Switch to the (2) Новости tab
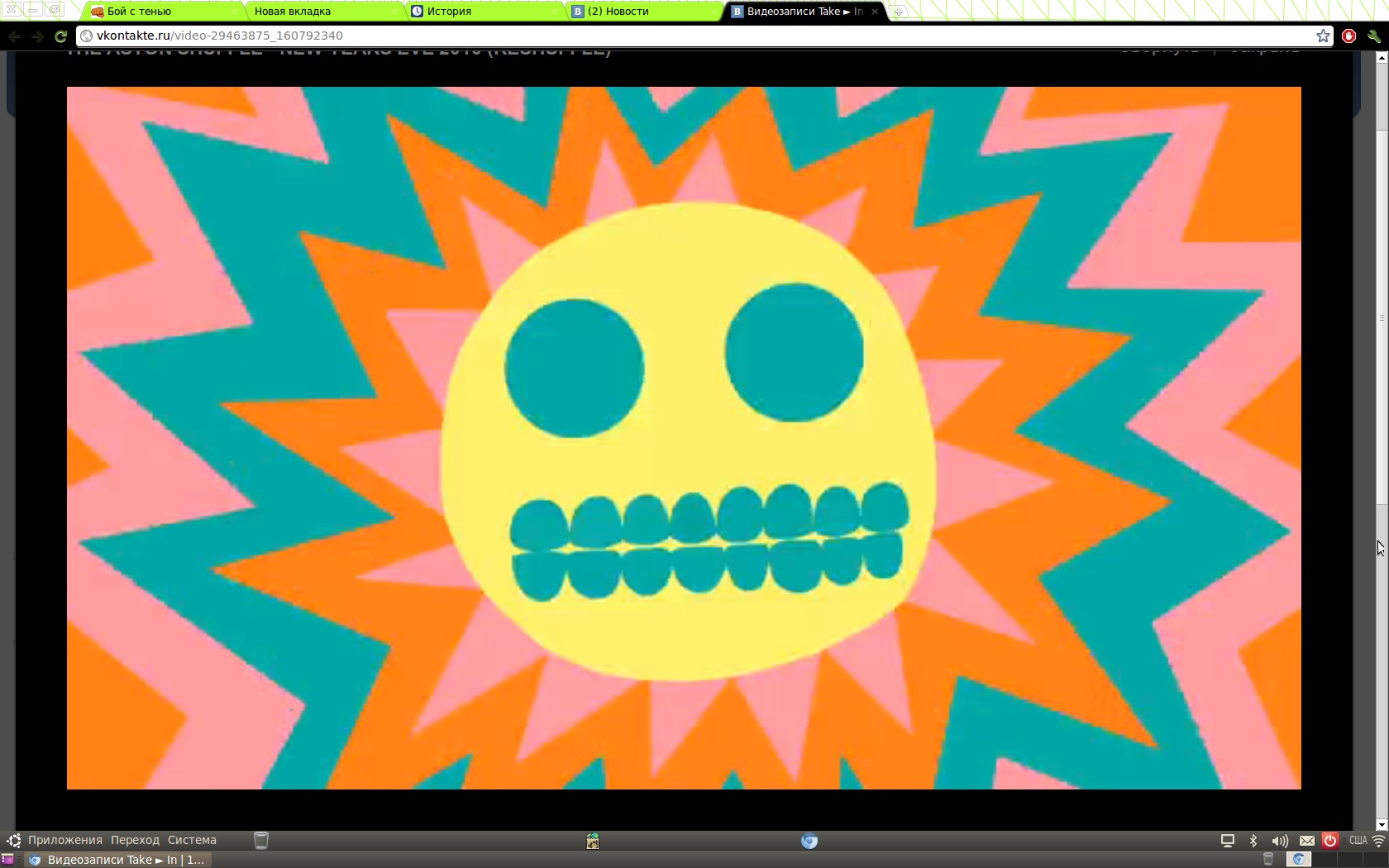This screenshot has height=868, width=1389. [646, 11]
